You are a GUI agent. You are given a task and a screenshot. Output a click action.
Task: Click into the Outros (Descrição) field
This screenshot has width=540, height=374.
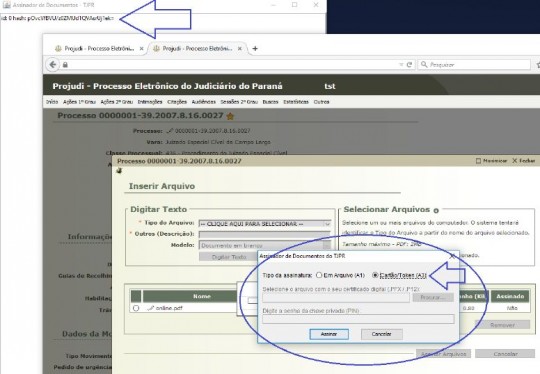[x=264, y=235]
